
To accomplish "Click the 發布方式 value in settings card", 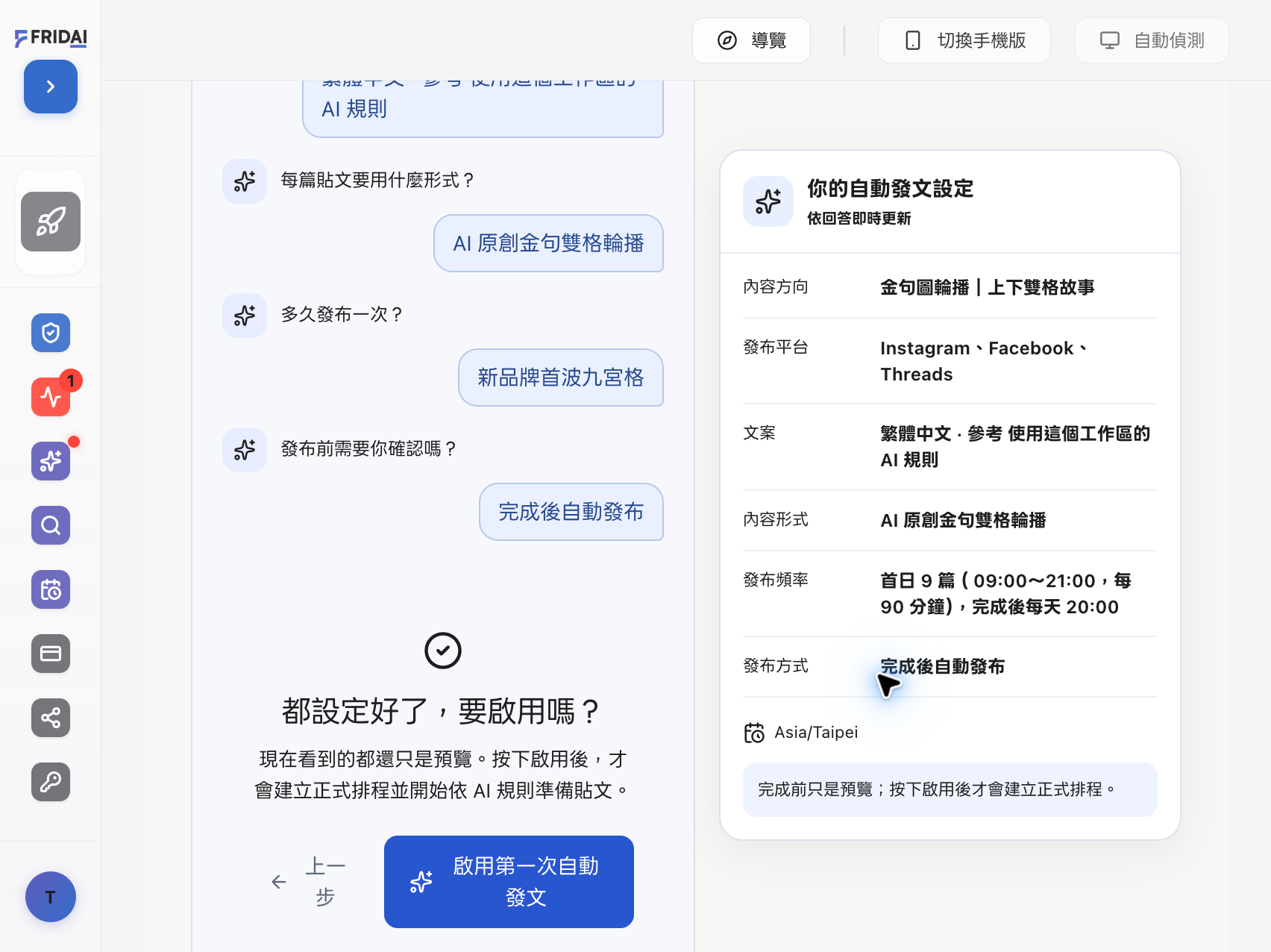I will click(943, 666).
